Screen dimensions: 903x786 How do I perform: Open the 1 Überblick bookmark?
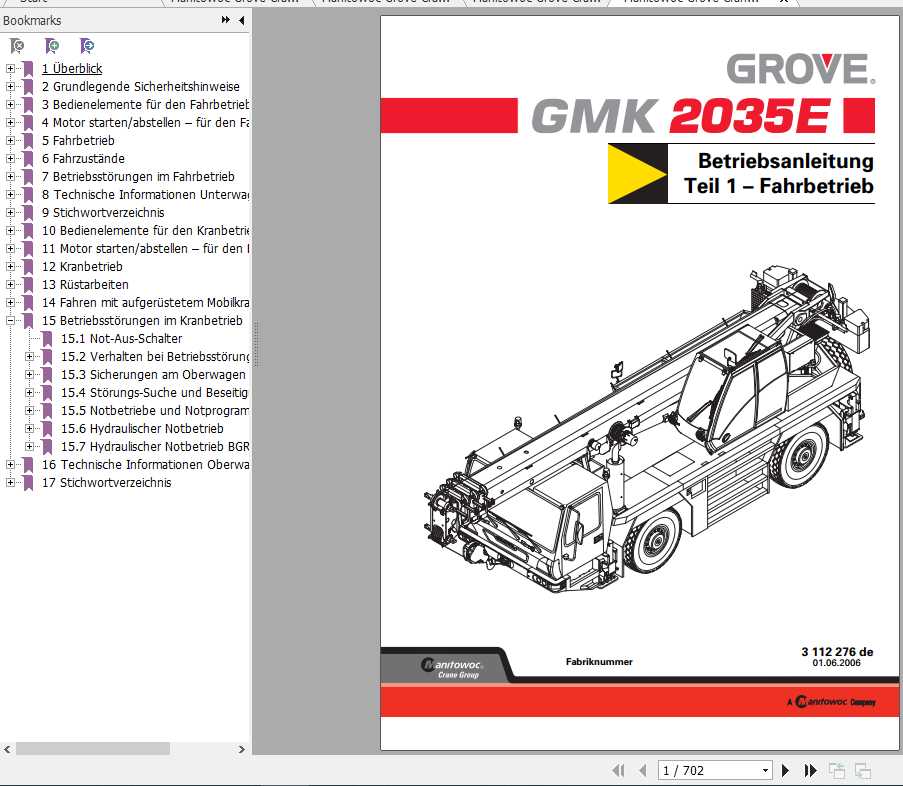[x=73, y=68]
